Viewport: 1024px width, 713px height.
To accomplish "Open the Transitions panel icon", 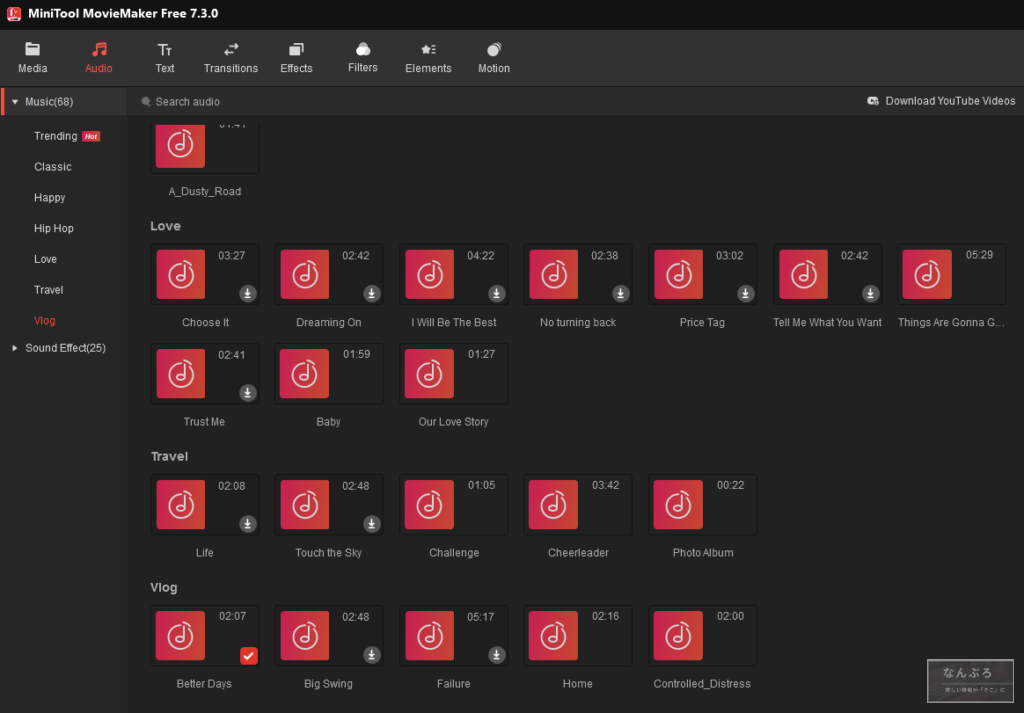I will coord(231,49).
